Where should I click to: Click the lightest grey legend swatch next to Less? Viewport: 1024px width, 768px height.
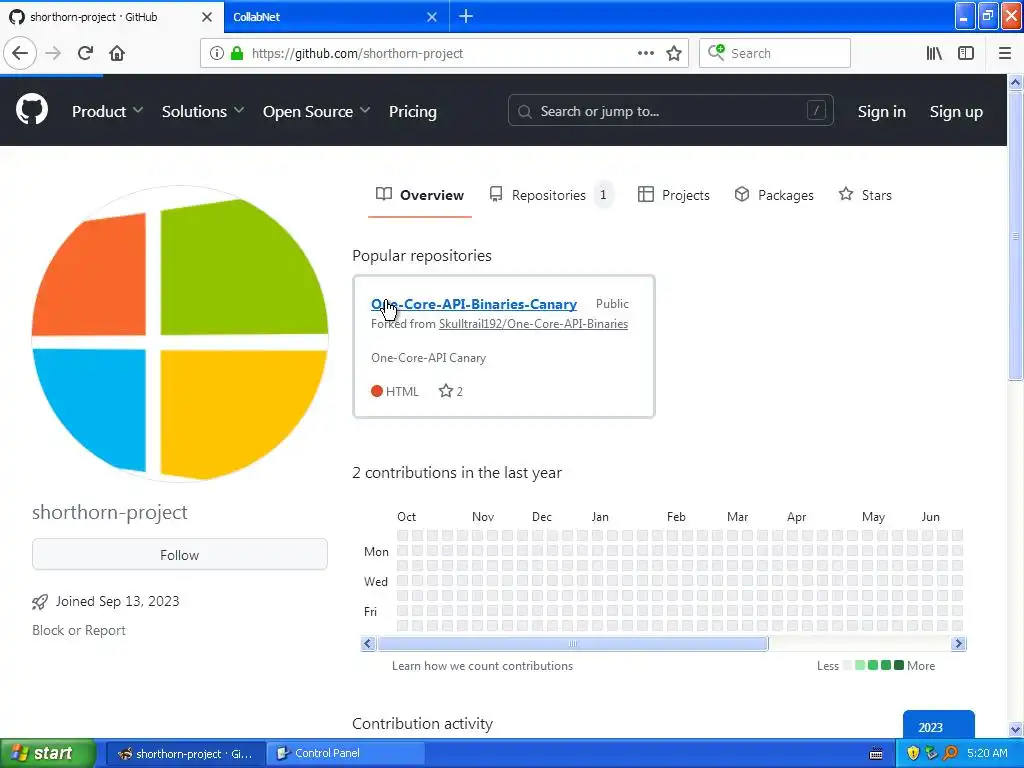[847, 665]
